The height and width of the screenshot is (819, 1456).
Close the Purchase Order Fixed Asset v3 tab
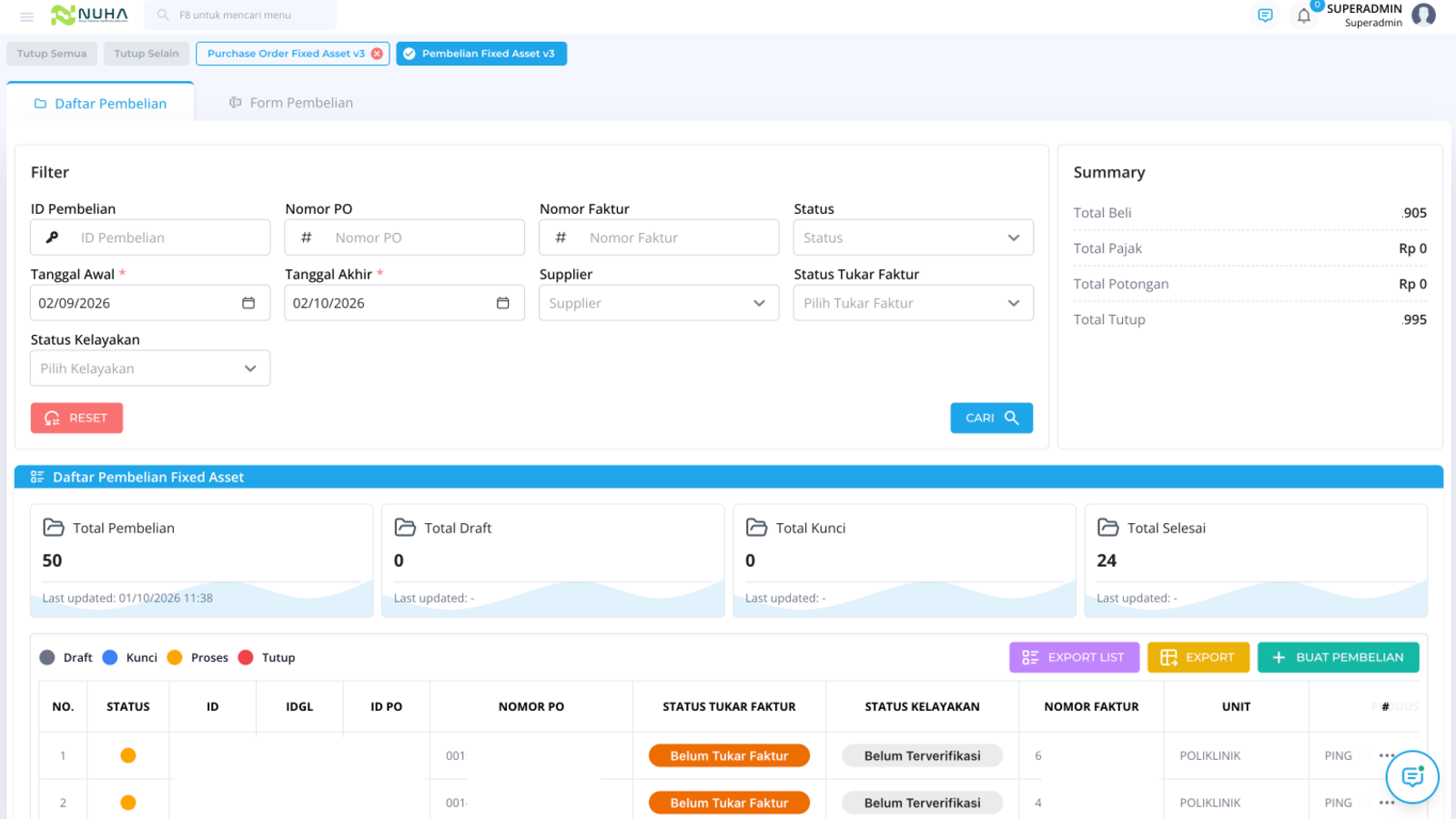click(377, 54)
